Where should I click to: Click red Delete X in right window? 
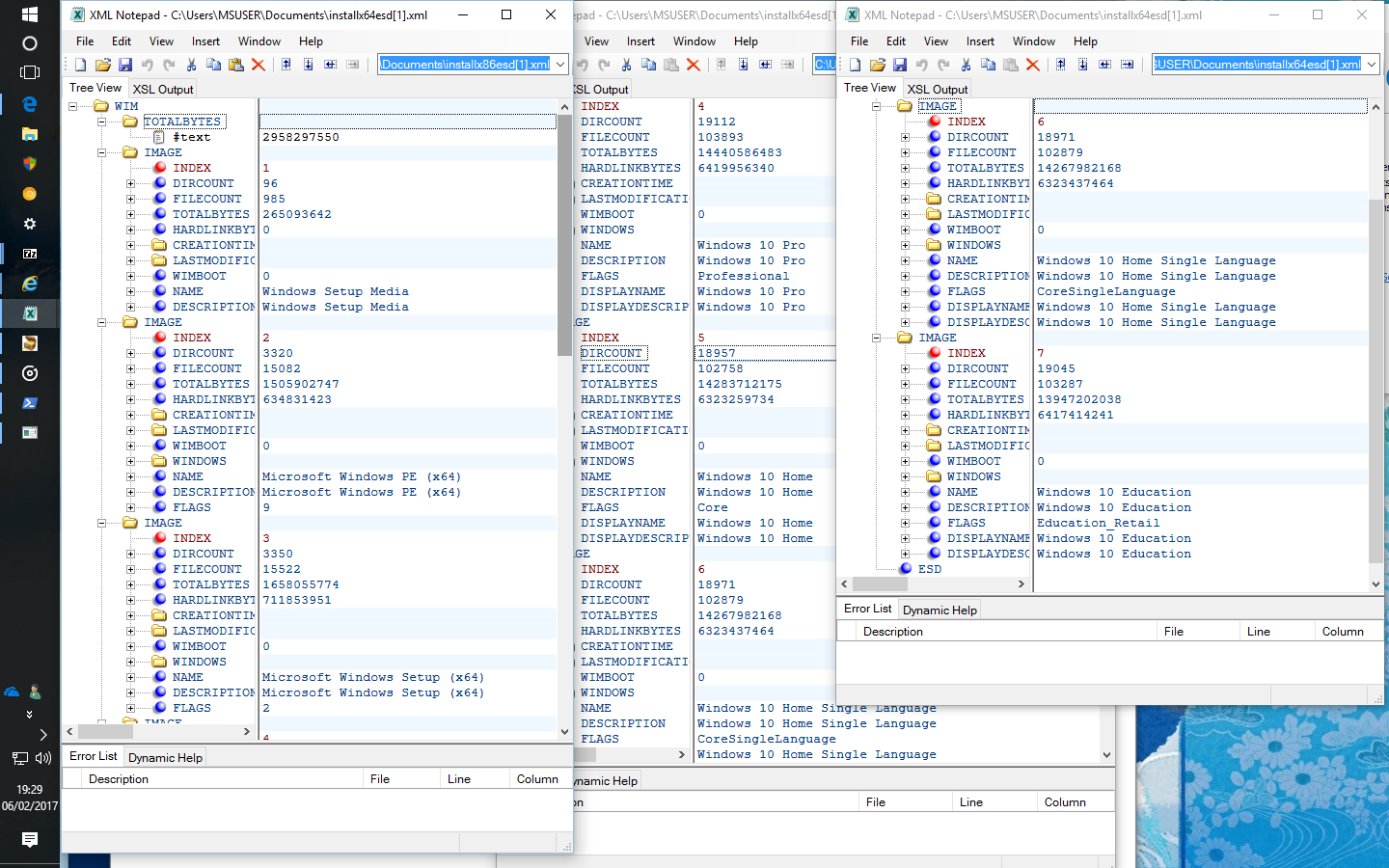(x=1032, y=65)
